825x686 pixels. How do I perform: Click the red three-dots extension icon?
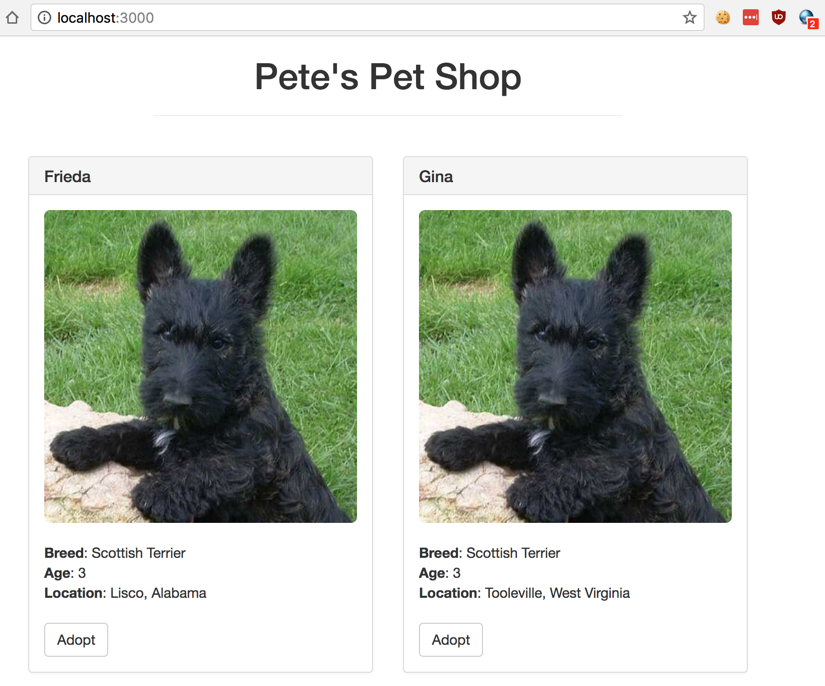[x=750, y=17]
